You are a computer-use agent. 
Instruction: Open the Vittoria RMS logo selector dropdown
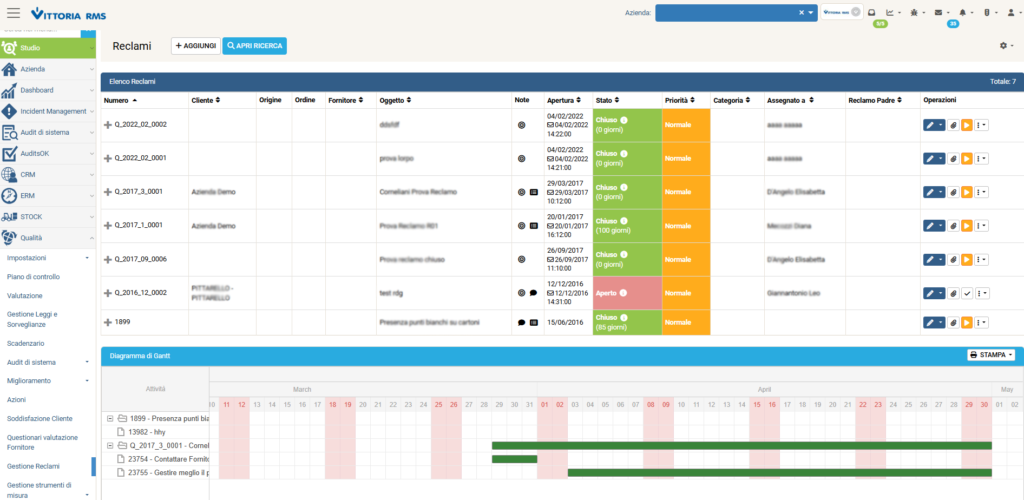(855, 12)
